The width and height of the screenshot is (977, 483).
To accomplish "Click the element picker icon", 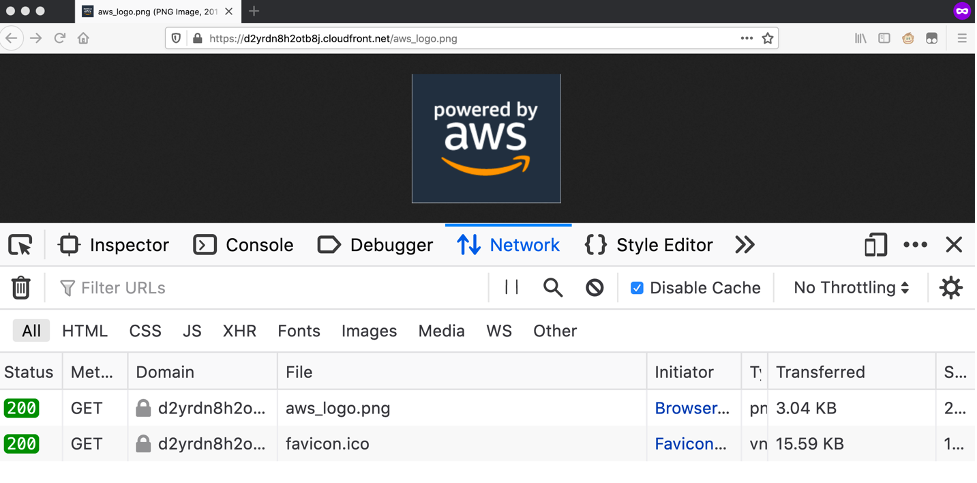I will point(20,245).
